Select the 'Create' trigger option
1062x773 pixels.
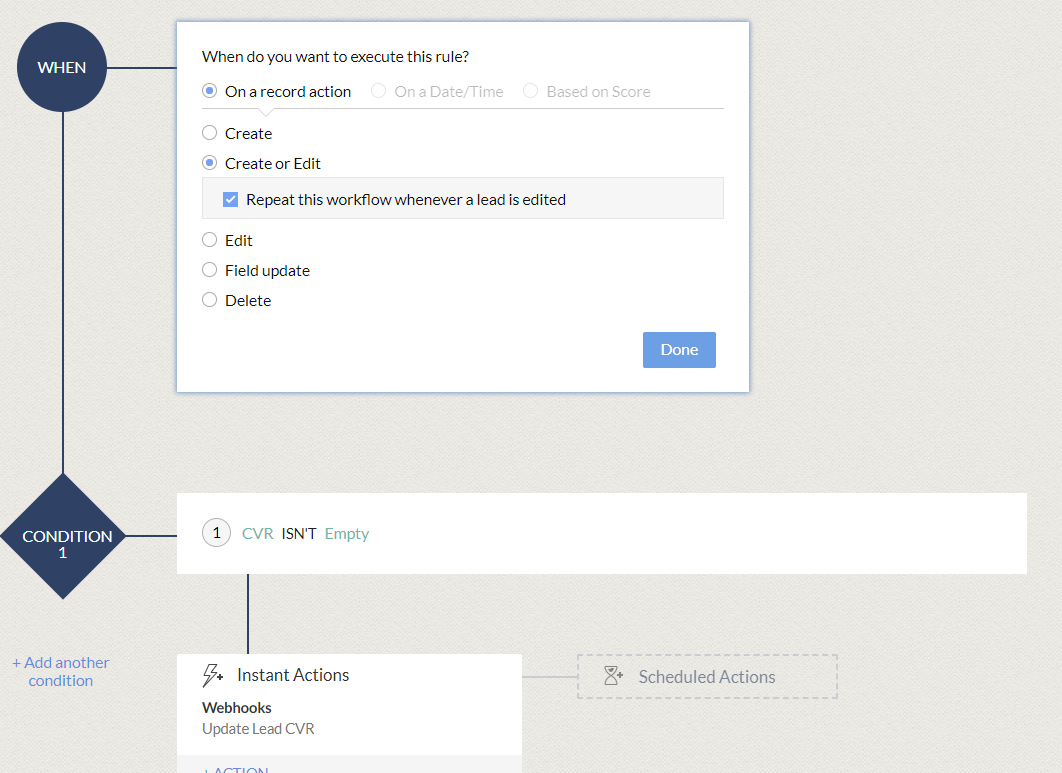[209, 132]
